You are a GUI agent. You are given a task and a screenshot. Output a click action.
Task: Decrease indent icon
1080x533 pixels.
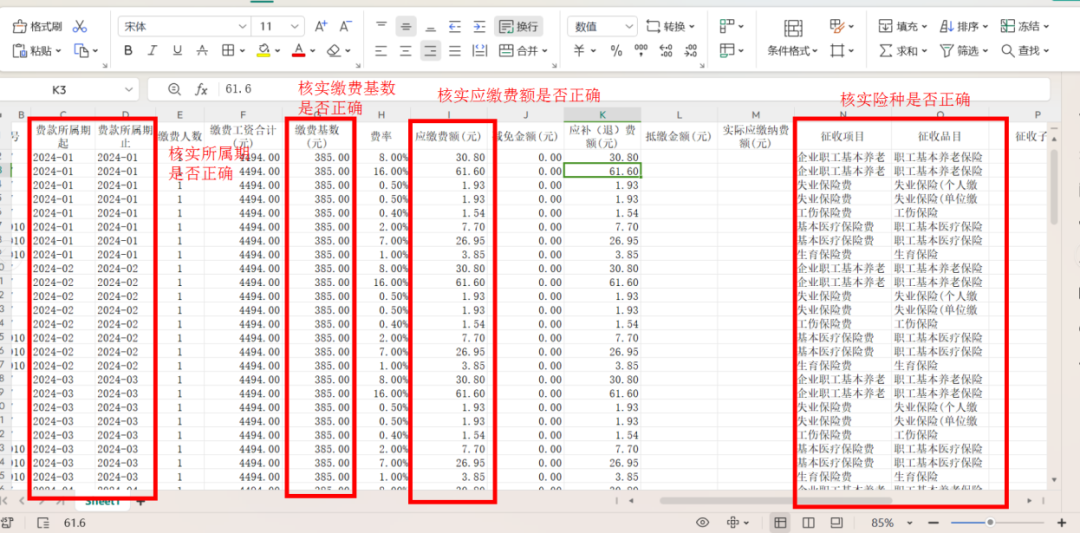[x=455, y=27]
